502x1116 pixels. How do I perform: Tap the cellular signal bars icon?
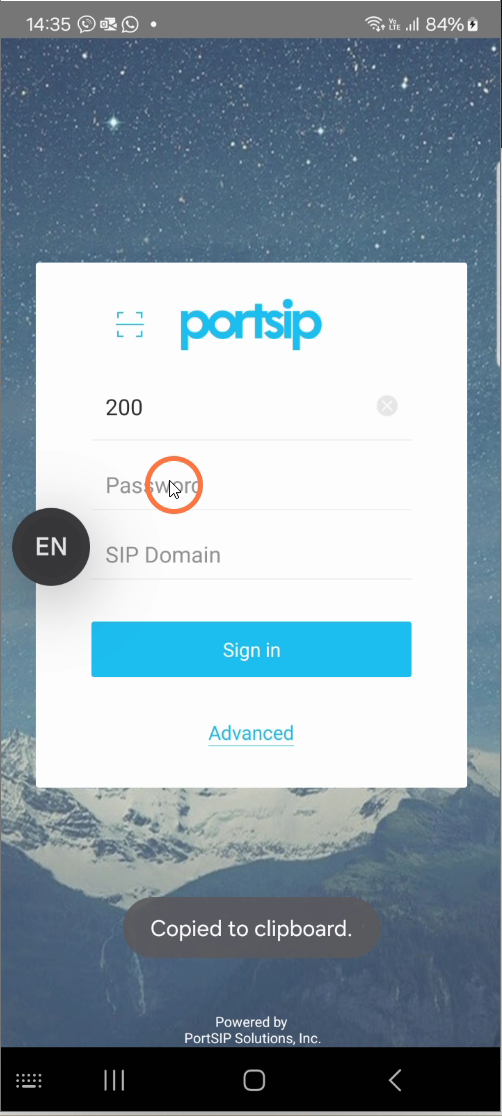coord(412,24)
